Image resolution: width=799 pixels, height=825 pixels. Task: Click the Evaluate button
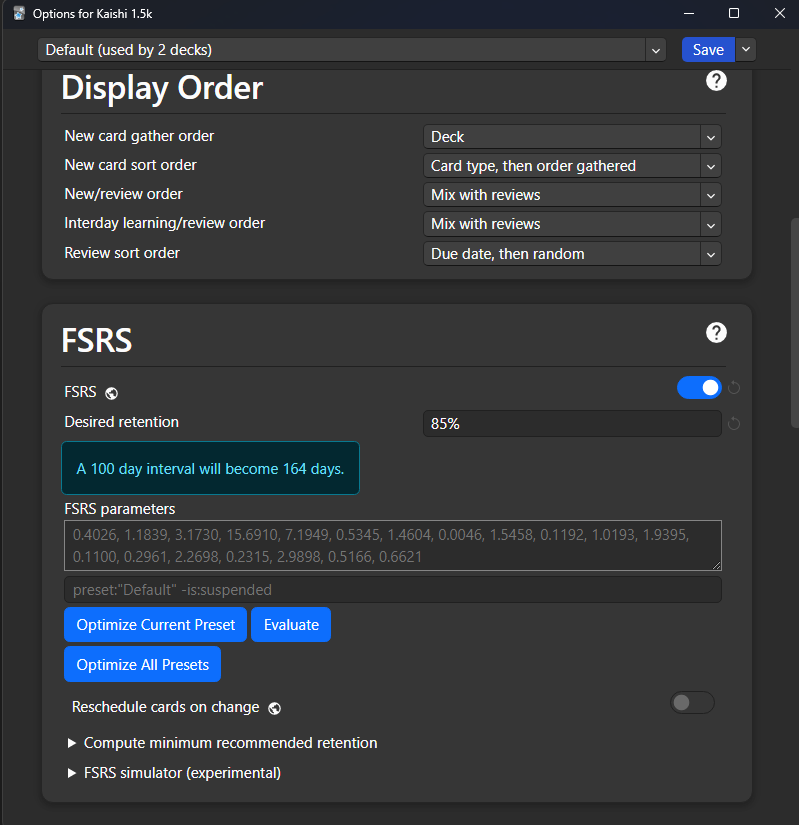click(291, 625)
